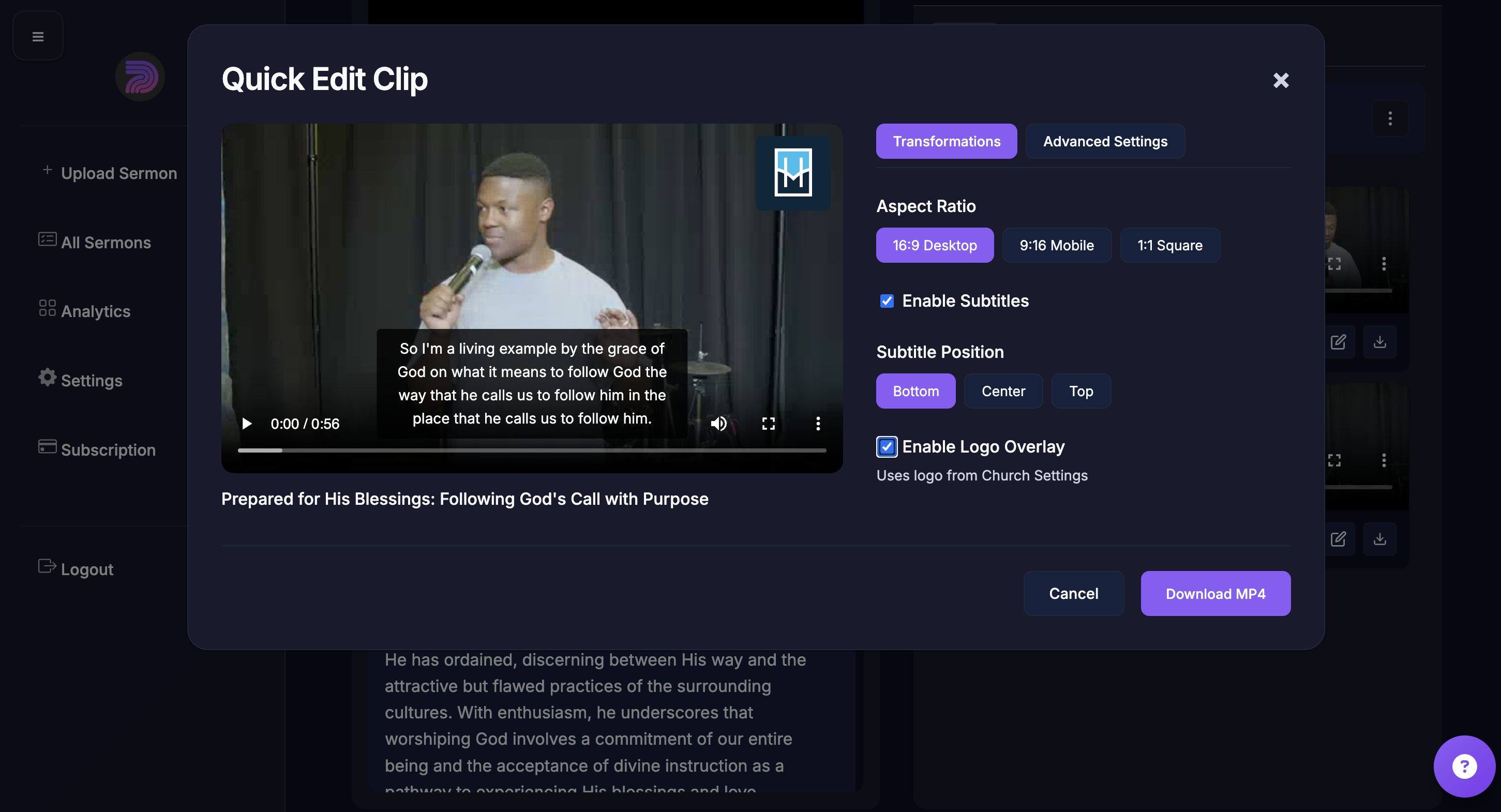
Task: Open three-dot menu on lower clip thumbnail
Action: (1383, 460)
